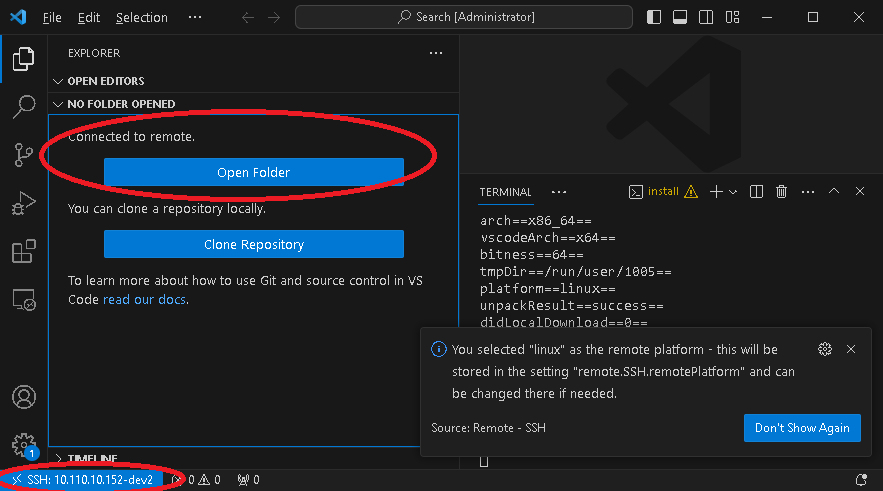This screenshot has width=883, height=491.
Task: Open the Remote Explorer view icon
Action: [24, 300]
